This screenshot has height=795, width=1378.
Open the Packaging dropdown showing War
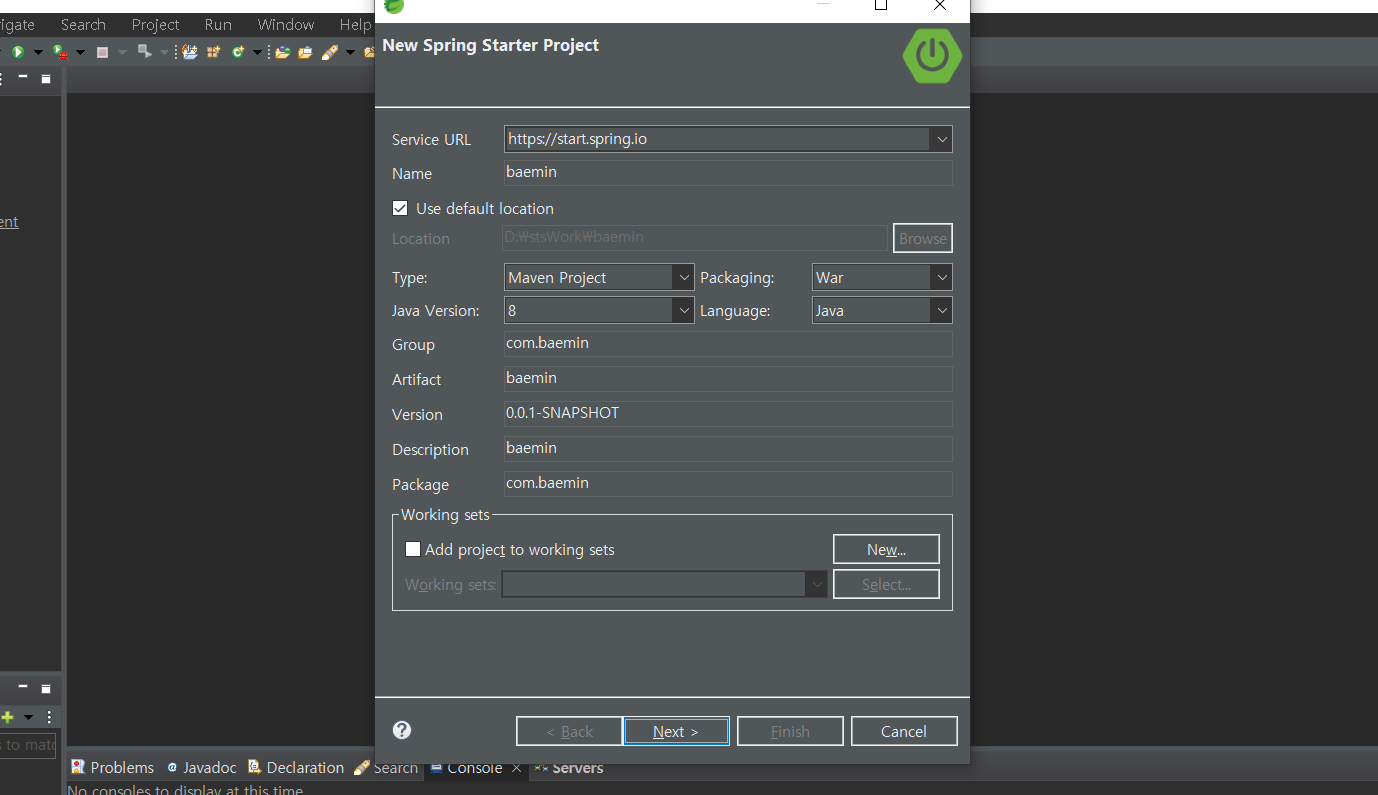click(x=941, y=277)
